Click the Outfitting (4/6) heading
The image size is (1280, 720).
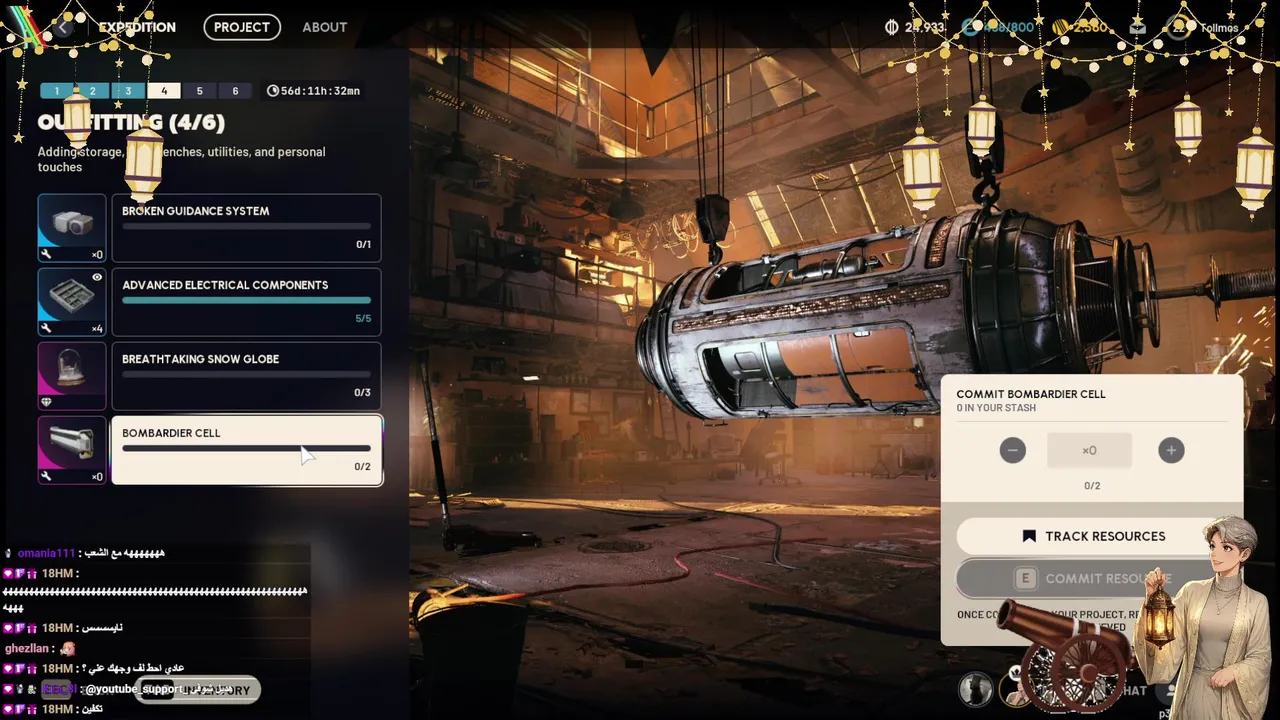coord(131,123)
